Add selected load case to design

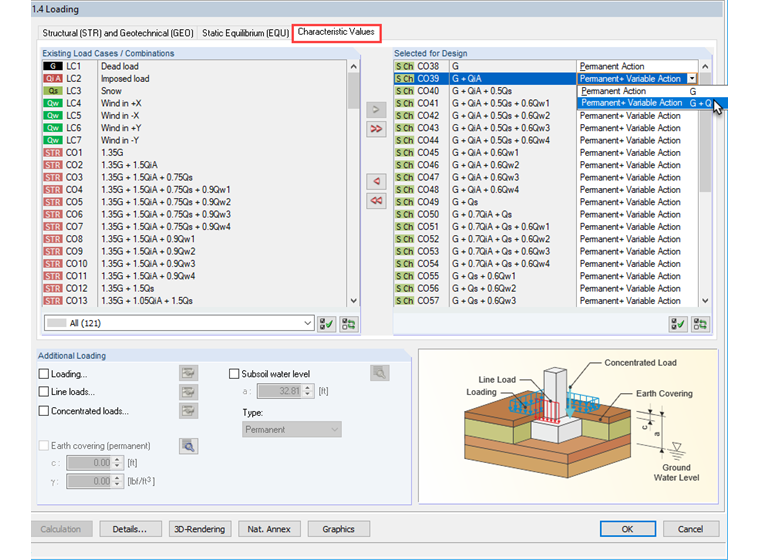pyautogui.click(x=376, y=109)
